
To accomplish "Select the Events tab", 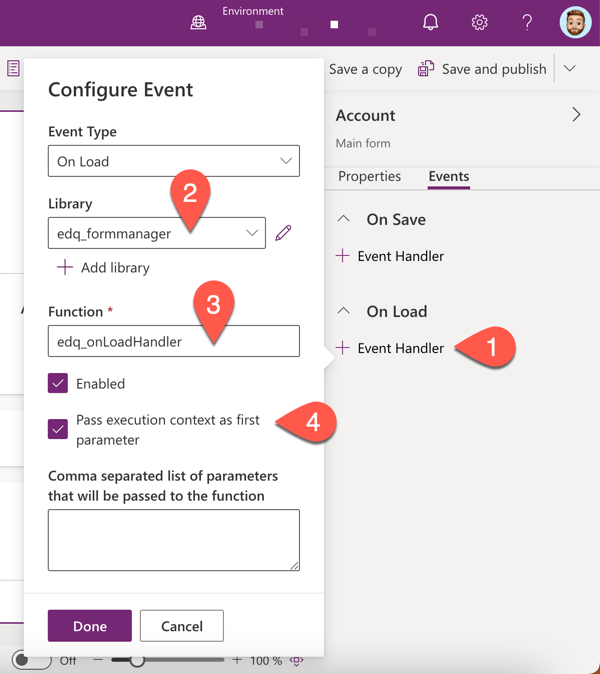I will point(448,176).
